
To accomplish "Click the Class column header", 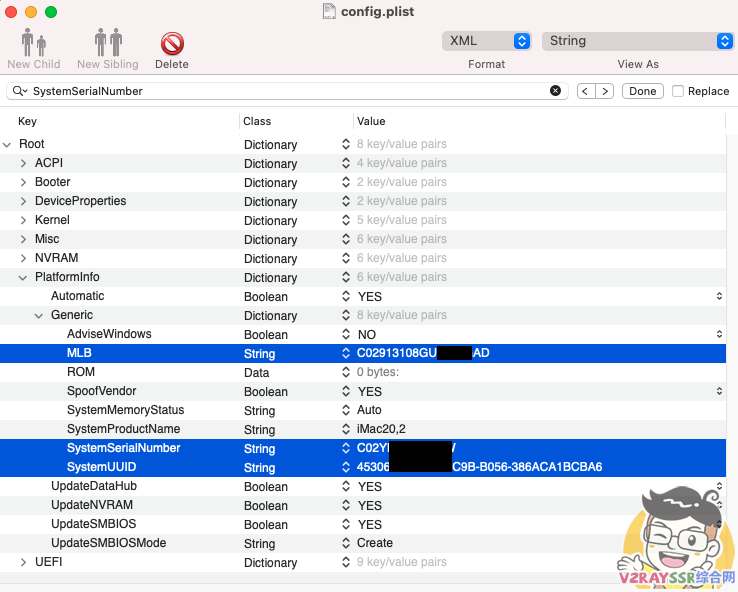I will click(257, 121).
